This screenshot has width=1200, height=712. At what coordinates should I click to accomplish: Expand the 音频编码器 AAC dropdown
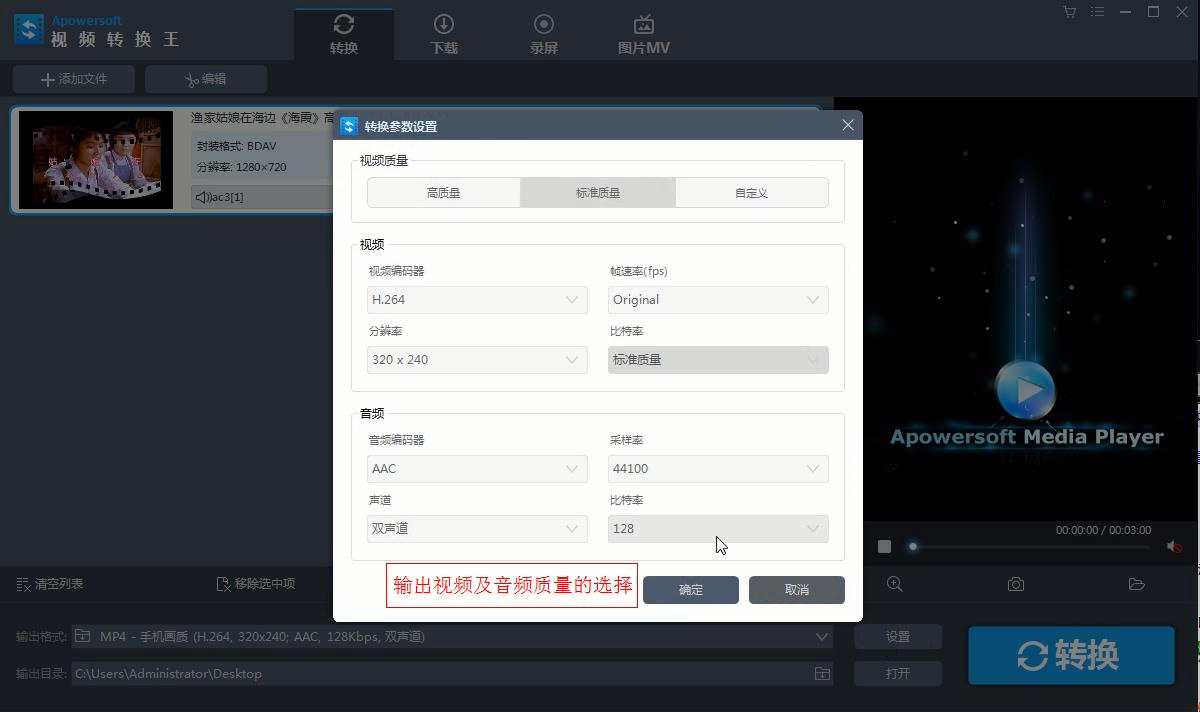pyautogui.click(x=477, y=469)
